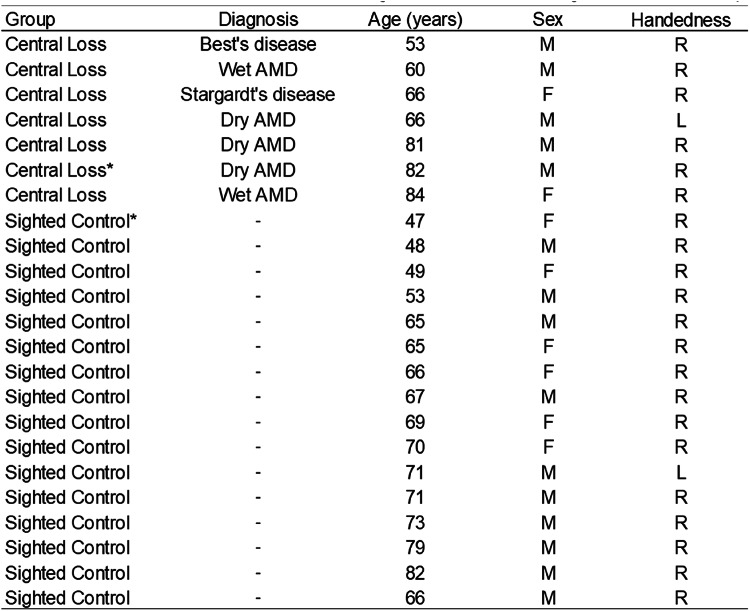Image resolution: width=750 pixels, height=611 pixels.
Task: Click the Diagnosis column header
Action: coord(258,20)
